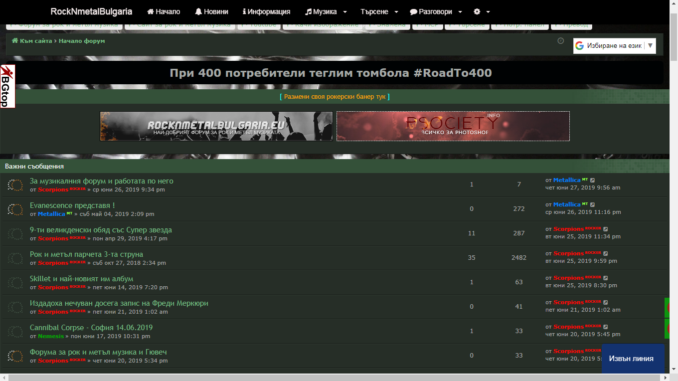
Task: Open the Търсене dropdown menu
Action: pos(379,12)
